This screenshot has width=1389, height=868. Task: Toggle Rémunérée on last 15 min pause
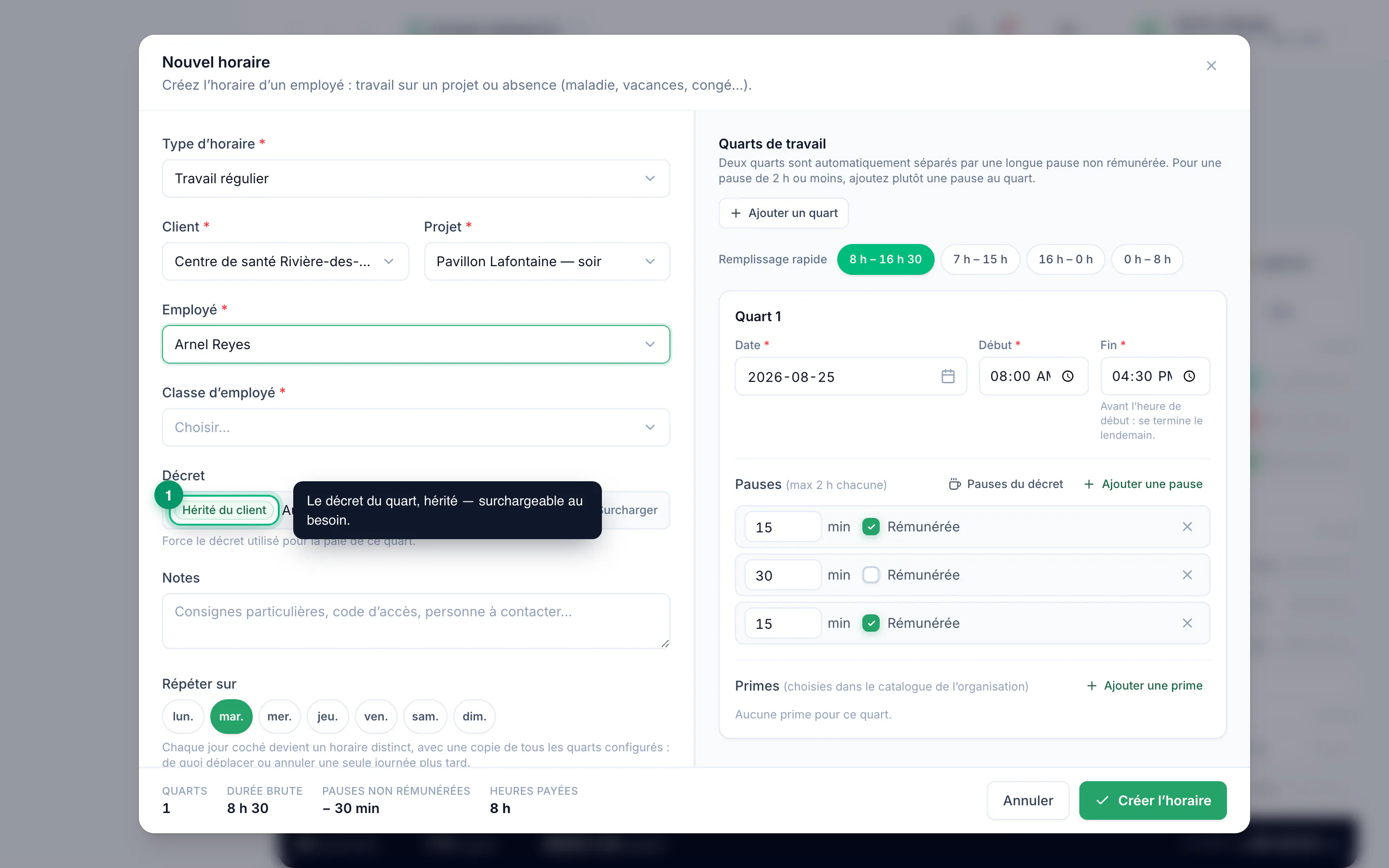[871, 623]
